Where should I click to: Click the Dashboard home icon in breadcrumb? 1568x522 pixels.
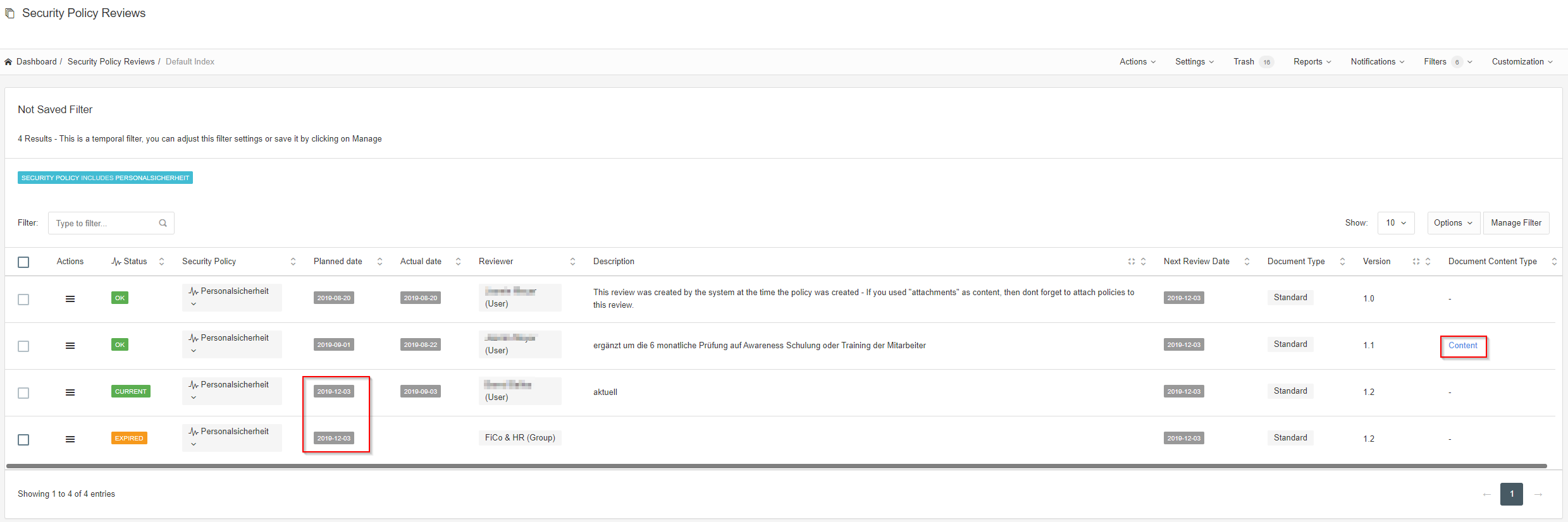tap(8, 62)
